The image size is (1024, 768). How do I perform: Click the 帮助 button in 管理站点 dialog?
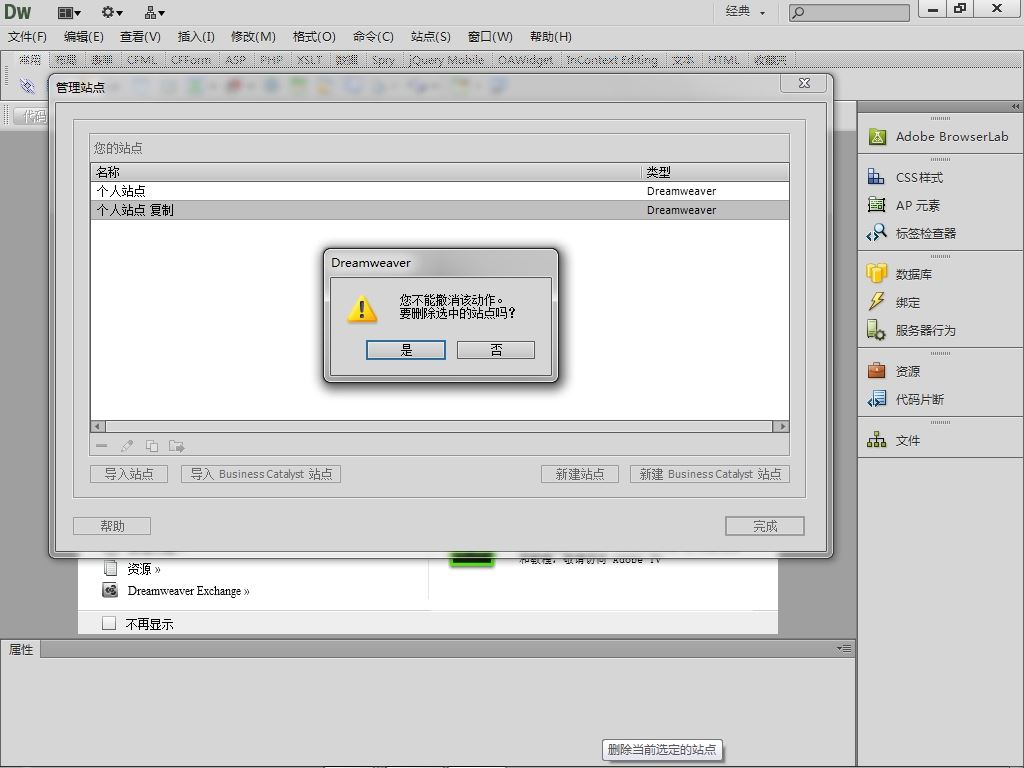tap(112, 526)
